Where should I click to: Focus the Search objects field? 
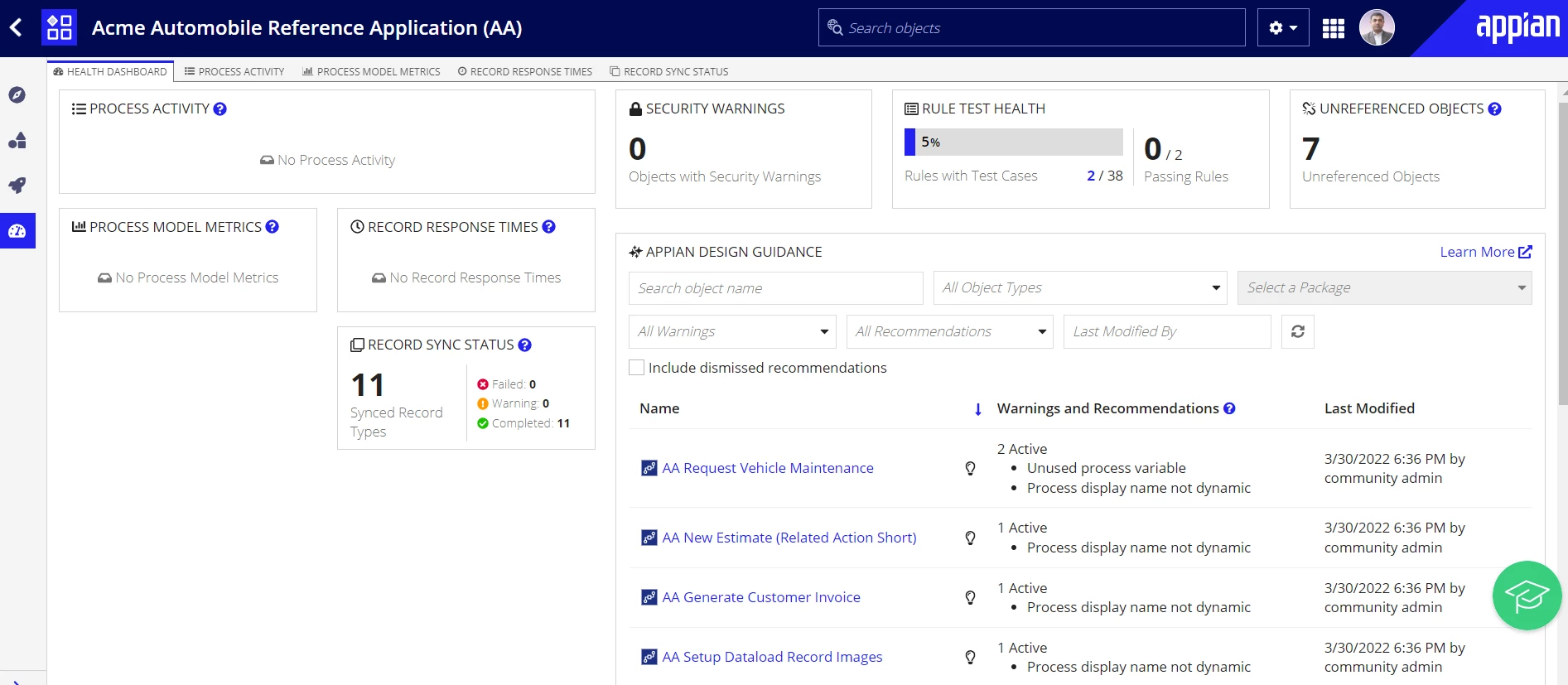coord(1032,28)
